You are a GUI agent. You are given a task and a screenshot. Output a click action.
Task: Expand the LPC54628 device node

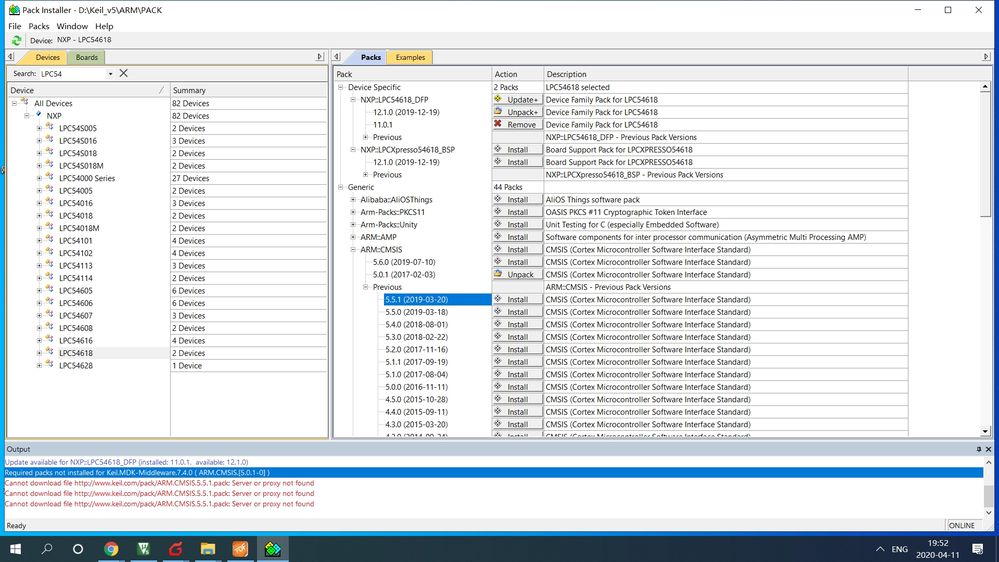[40, 366]
